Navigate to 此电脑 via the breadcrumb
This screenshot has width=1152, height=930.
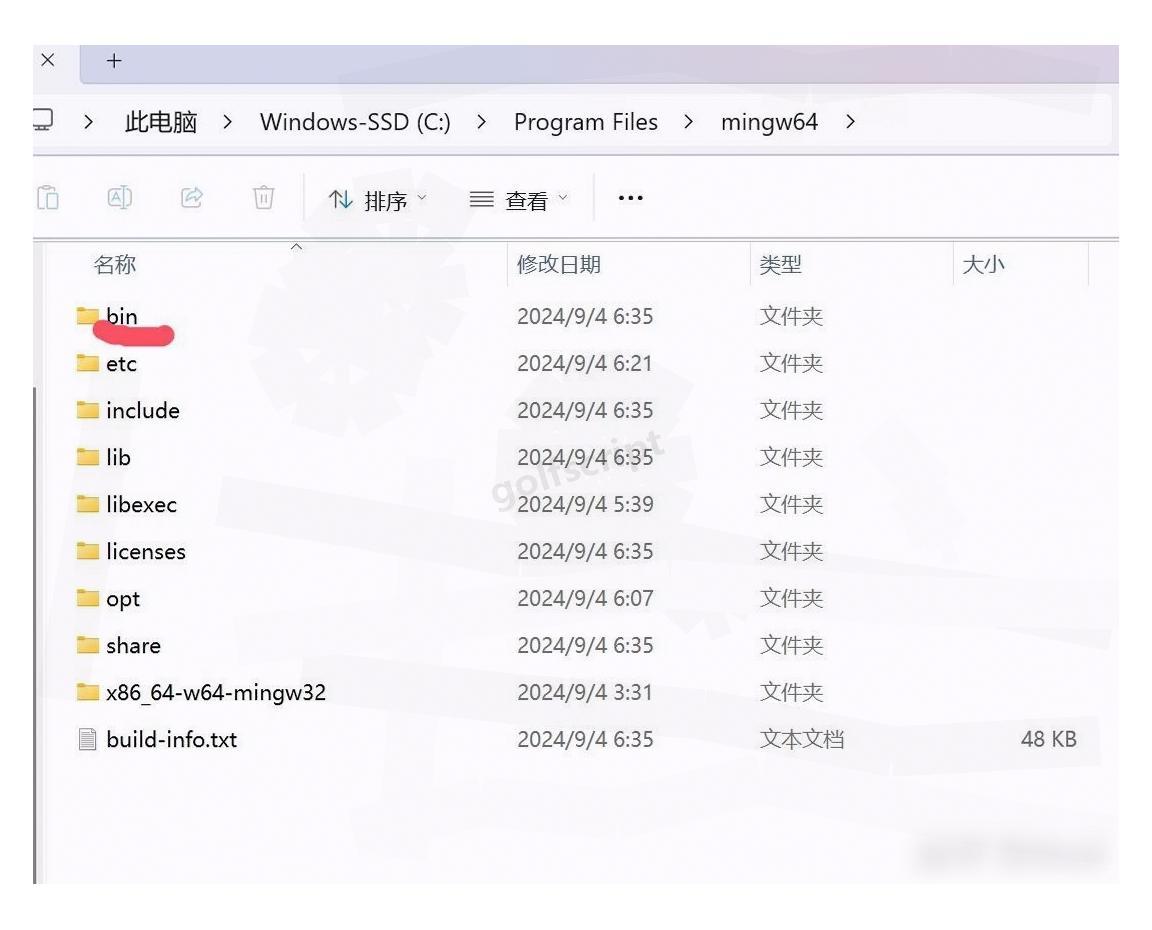click(x=158, y=122)
